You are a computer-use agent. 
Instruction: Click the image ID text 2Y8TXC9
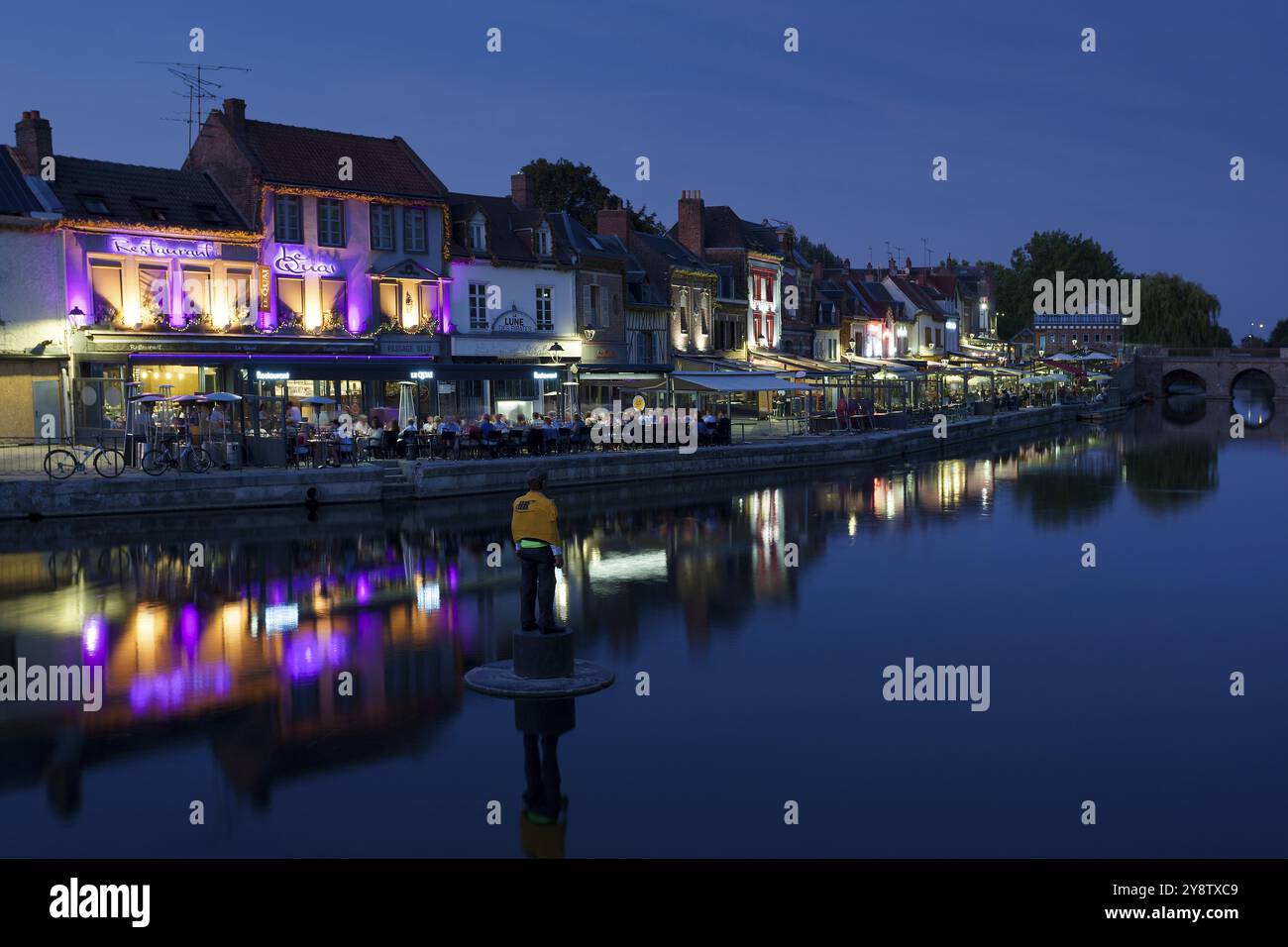1173,891
